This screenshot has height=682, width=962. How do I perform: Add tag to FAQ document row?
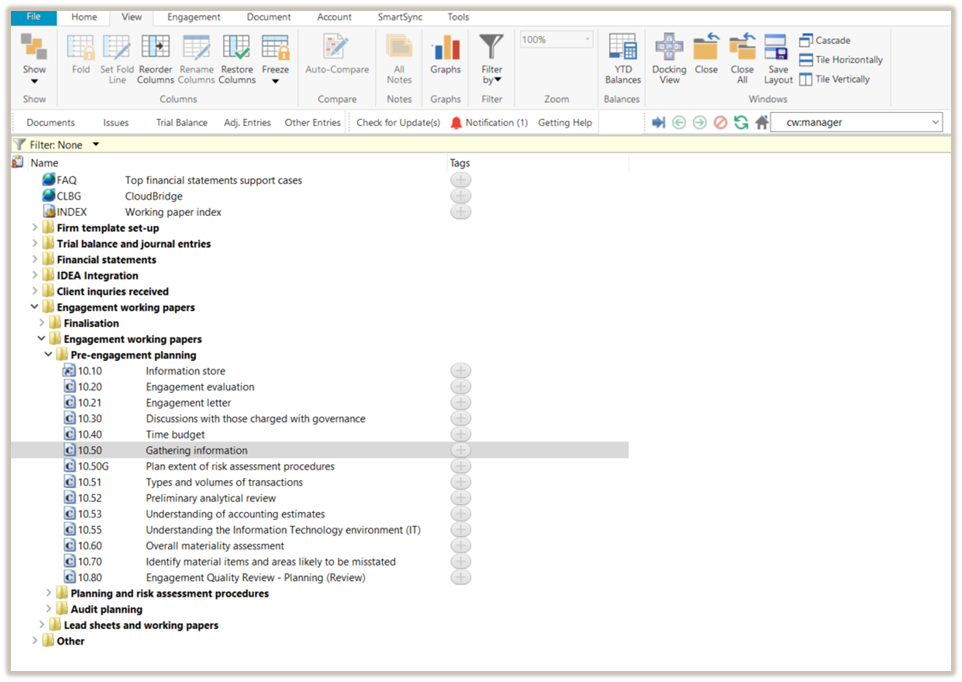point(460,181)
